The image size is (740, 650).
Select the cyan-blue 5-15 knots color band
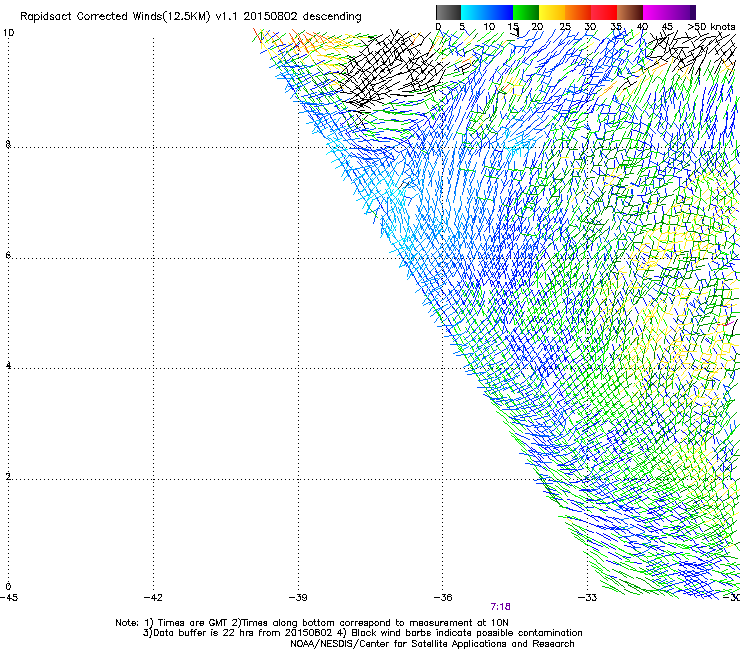point(487,12)
